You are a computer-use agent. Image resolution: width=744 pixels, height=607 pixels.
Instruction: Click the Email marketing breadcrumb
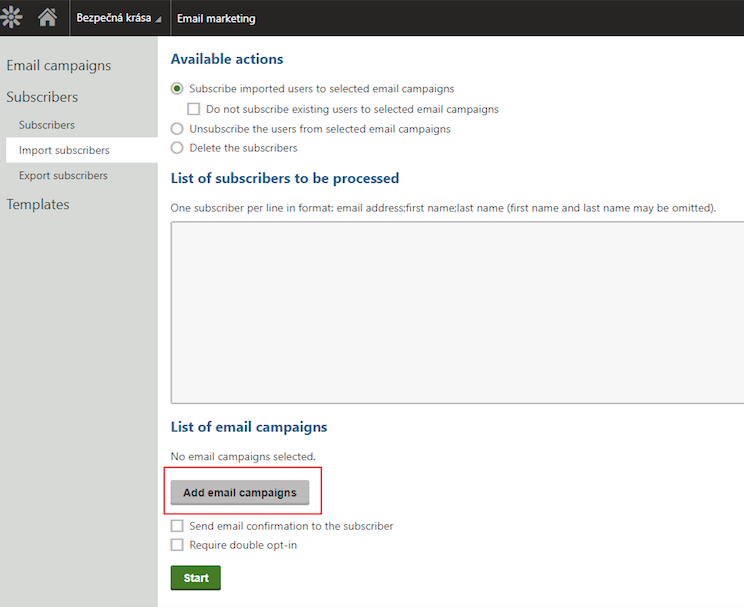(216, 18)
